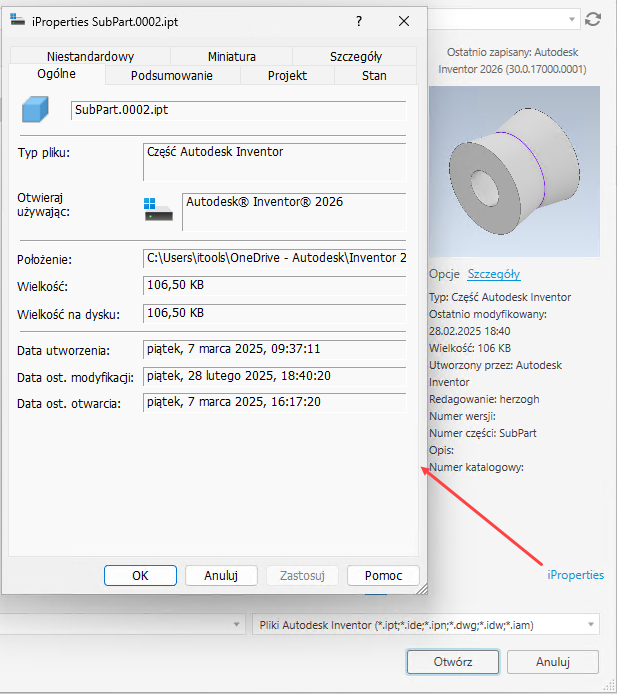617x694 pixels.
Task: Click the Autodesk Inventor 2026 field
Action: click(x=294, y=212)
